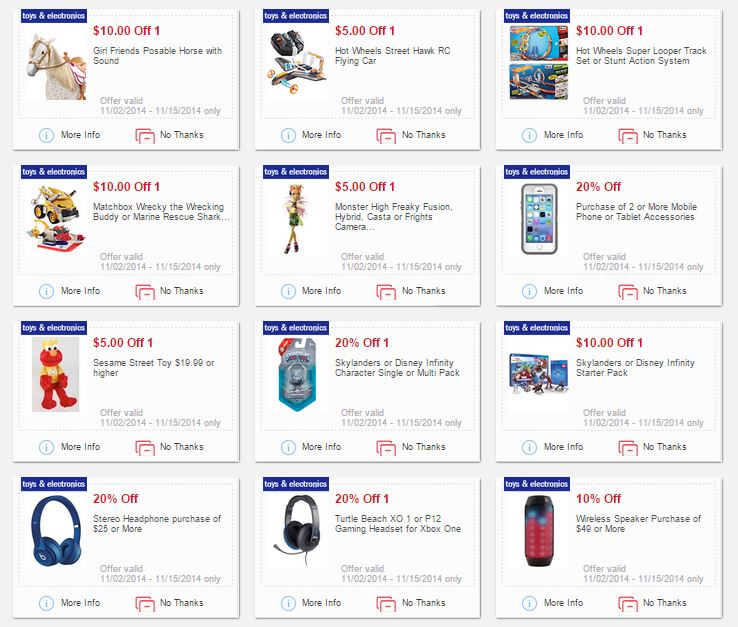
Task: Click No Thanks icon on Matchbox Wrecky coupon
Action: 144,291
